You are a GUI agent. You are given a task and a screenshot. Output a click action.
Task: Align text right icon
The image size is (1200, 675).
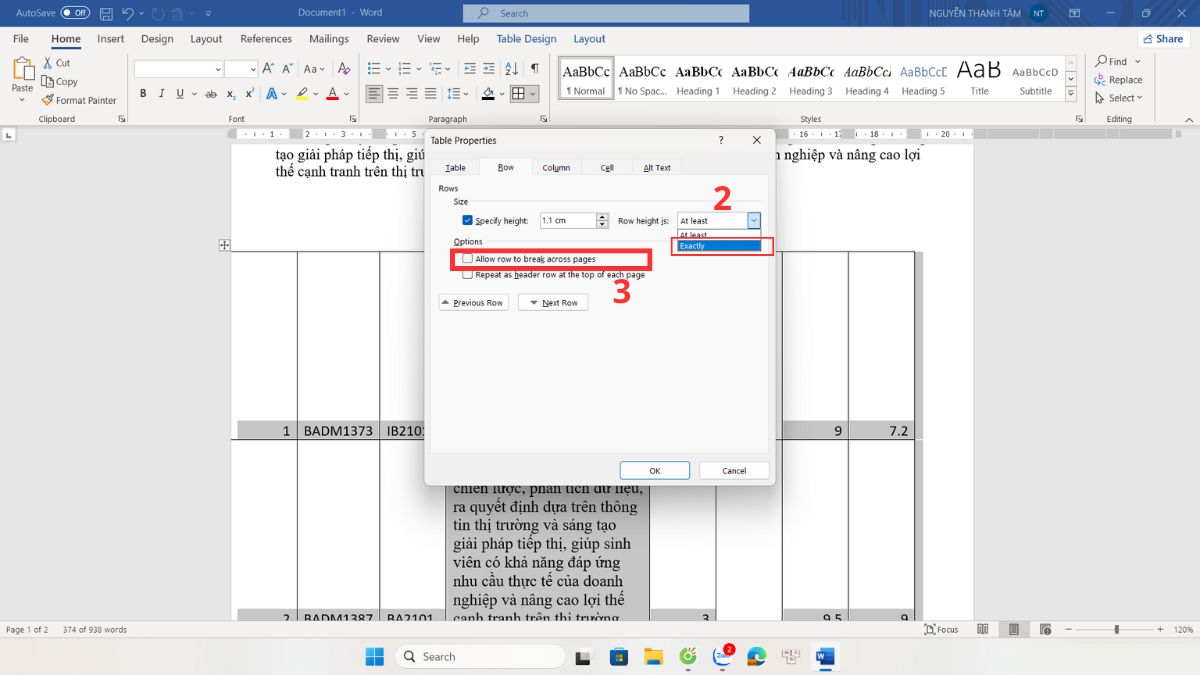pyautogui.click(x=411, y=94)
